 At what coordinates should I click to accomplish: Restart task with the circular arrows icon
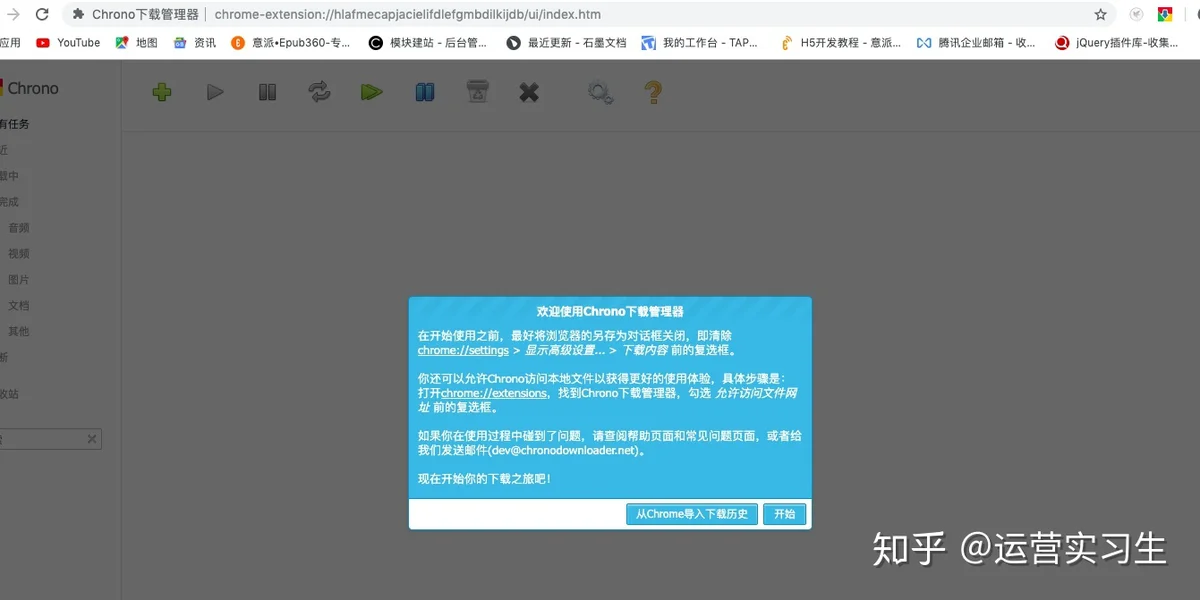319,92
